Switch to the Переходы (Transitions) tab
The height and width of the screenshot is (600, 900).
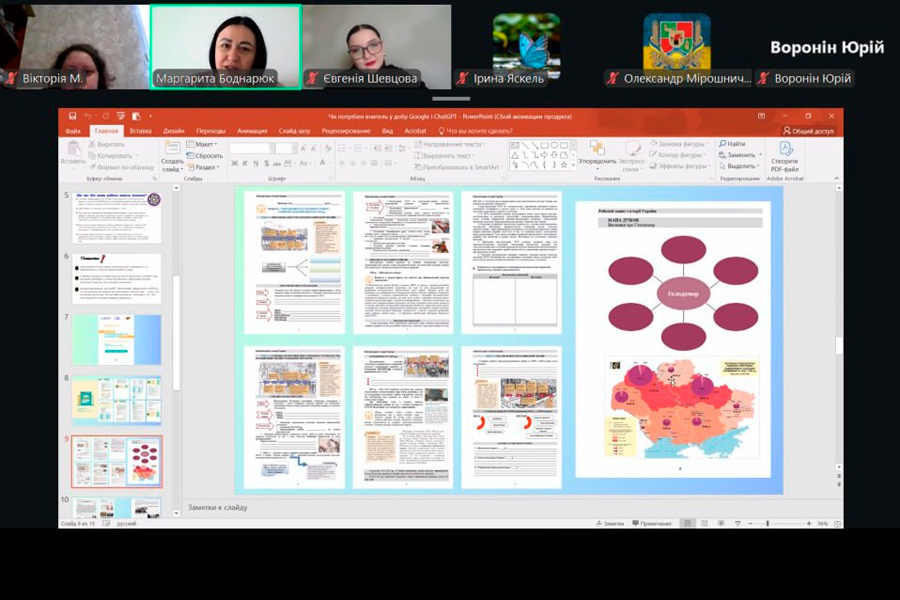211,131
